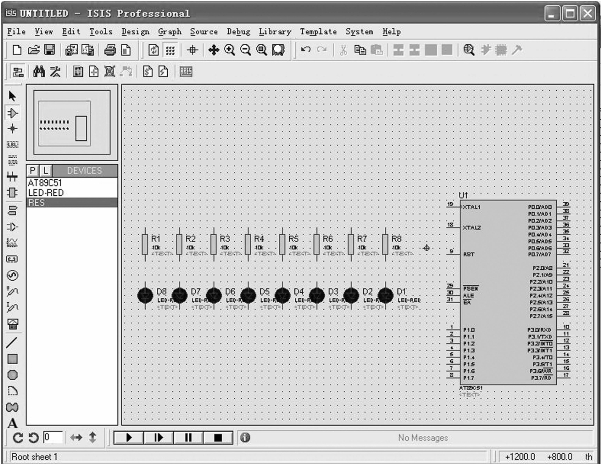
Task: Select the Current Probe tool
Action: [x=12, y=307]
